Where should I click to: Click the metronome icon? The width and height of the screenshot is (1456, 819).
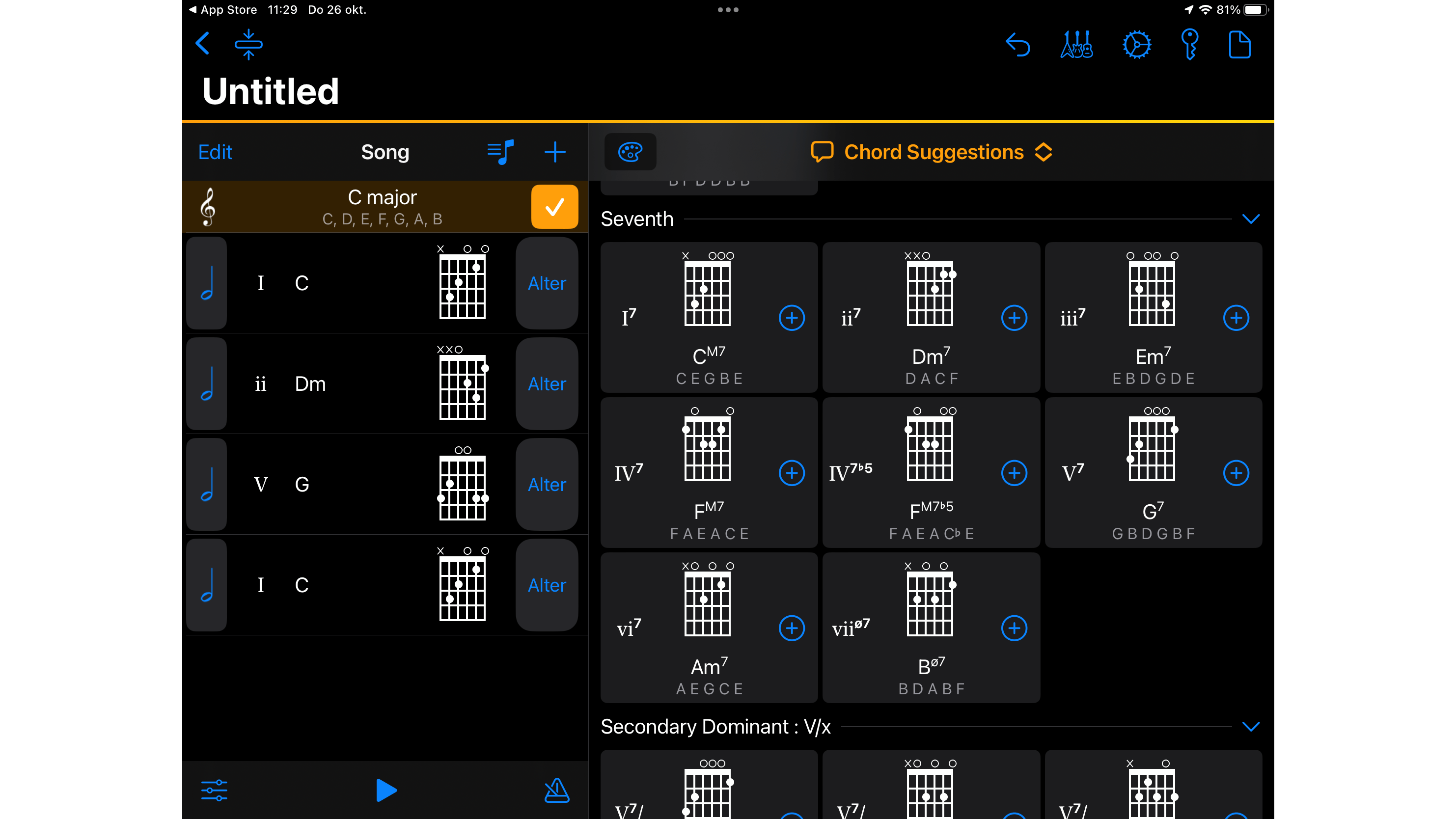[x=556, y=790]
